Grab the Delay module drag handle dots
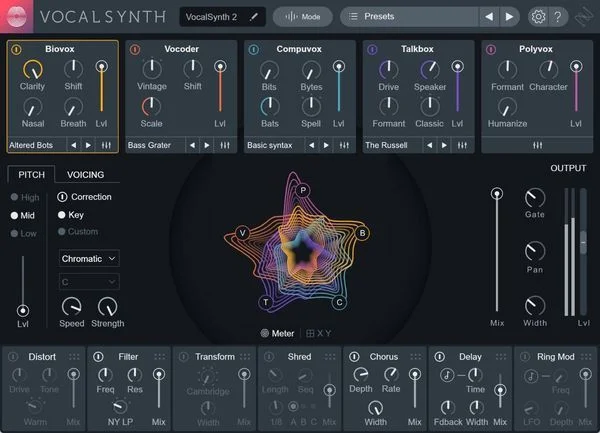 [501, 357]
